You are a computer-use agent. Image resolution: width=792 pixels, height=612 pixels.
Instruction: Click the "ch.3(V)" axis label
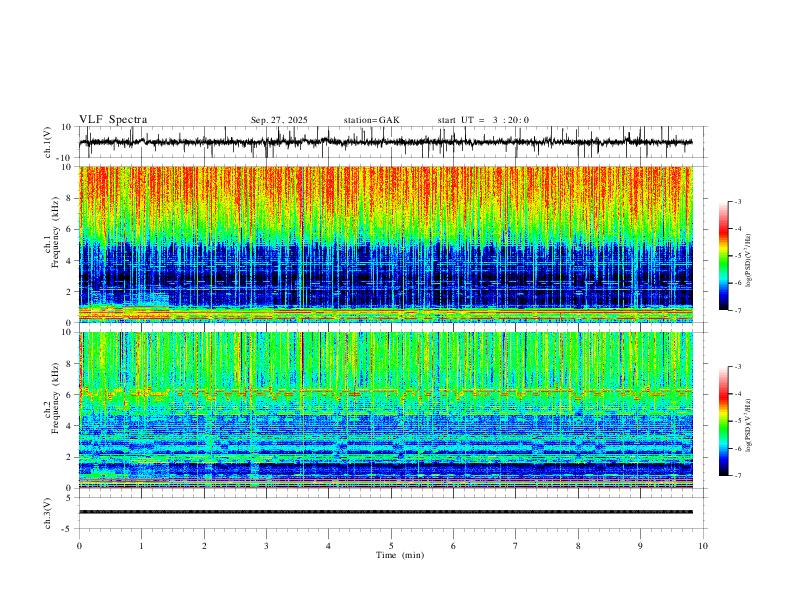48,513
